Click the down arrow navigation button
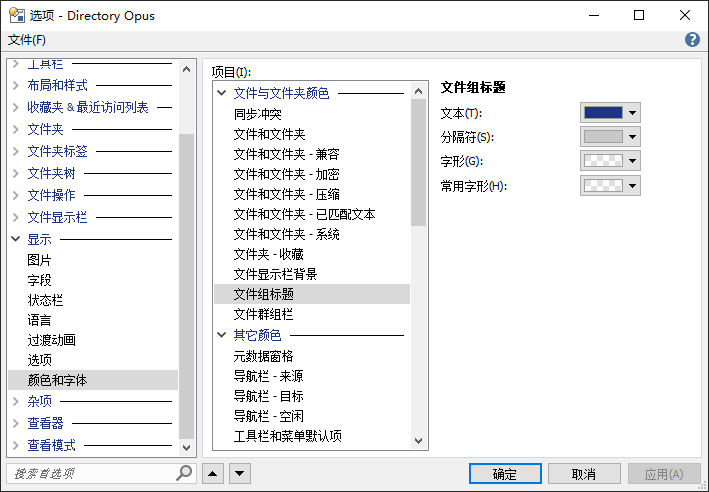Image resolution: width=709 pixels, height=492 pixels. [240, 473]
